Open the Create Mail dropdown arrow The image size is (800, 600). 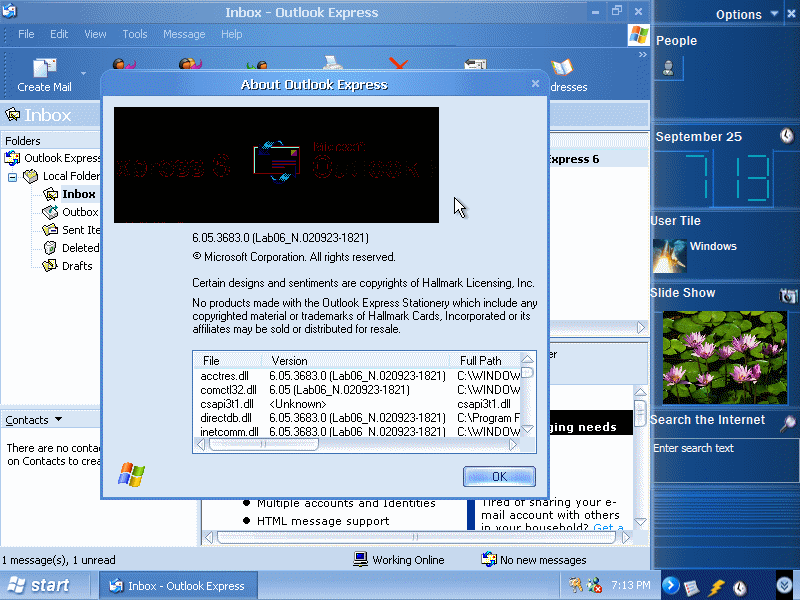click(x=83, y=73)
